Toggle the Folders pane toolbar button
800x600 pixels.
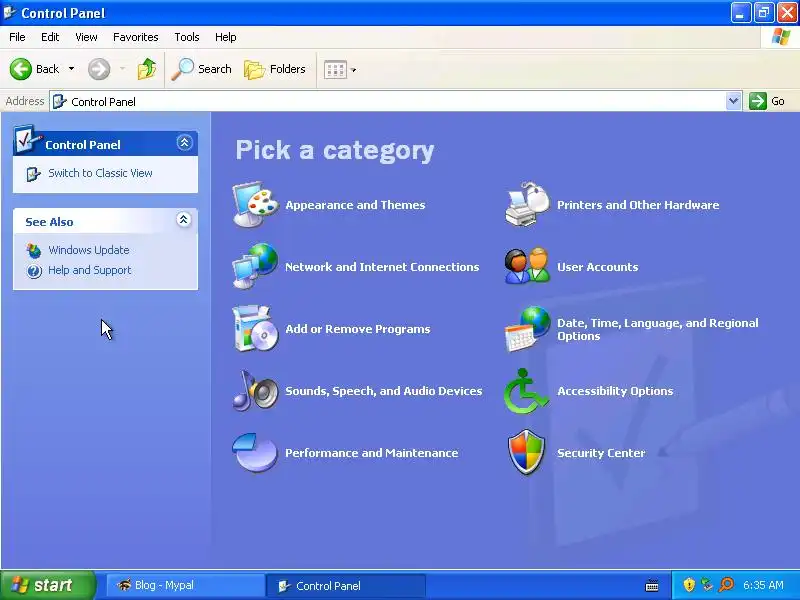tap(274, 69)
